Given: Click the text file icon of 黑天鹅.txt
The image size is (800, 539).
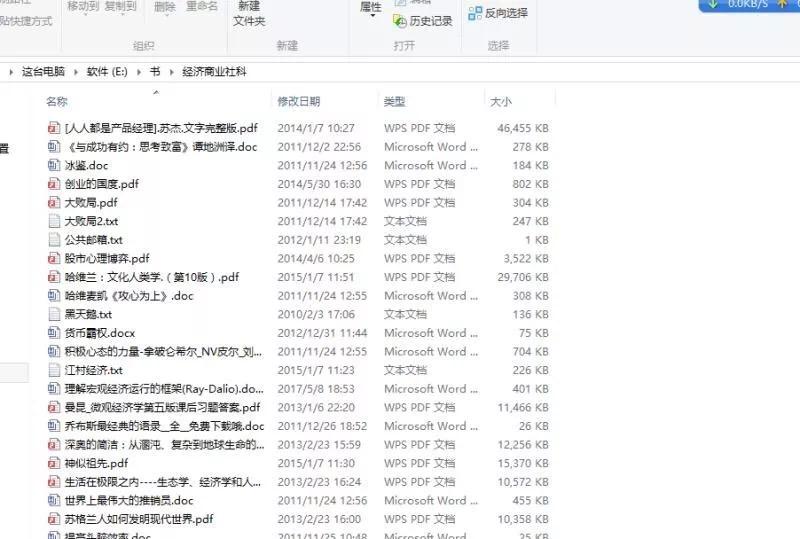Looking at the screenshot, I should pyautogui.click(x=54, y=314).
